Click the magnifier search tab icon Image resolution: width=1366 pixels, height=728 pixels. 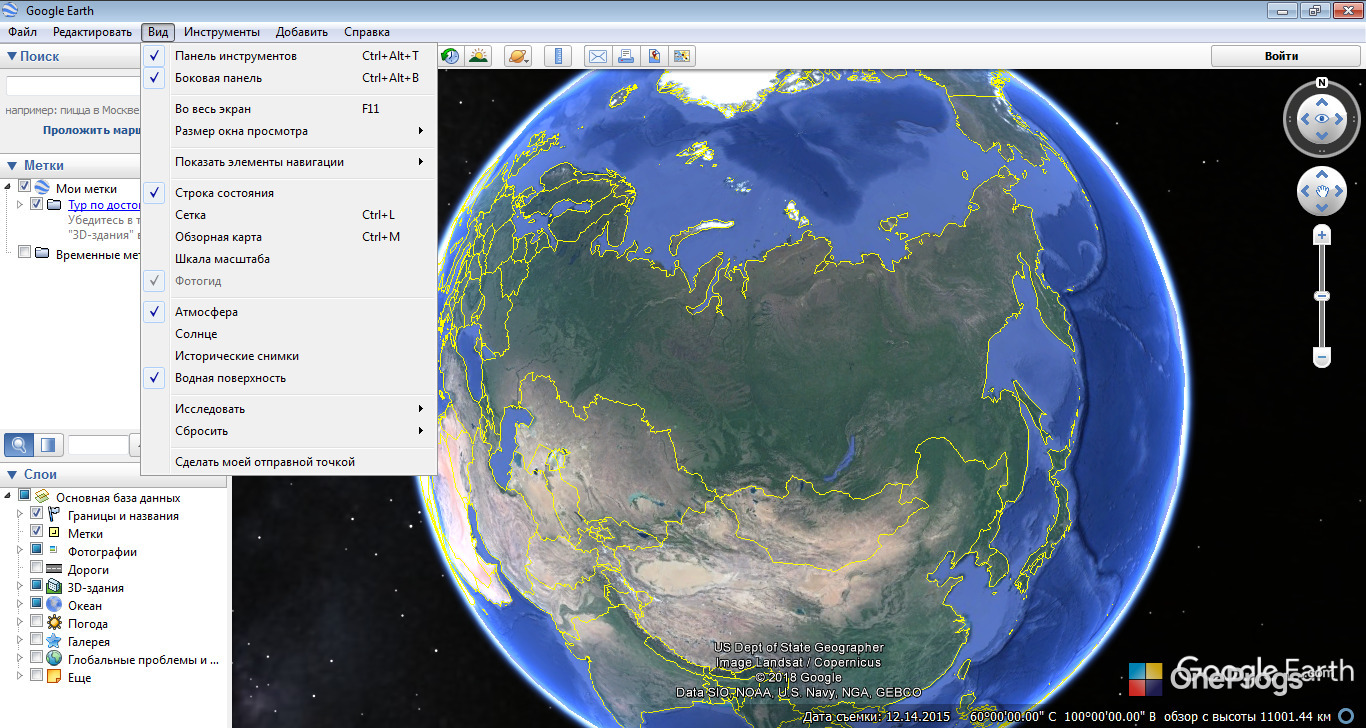click(19, 444)
